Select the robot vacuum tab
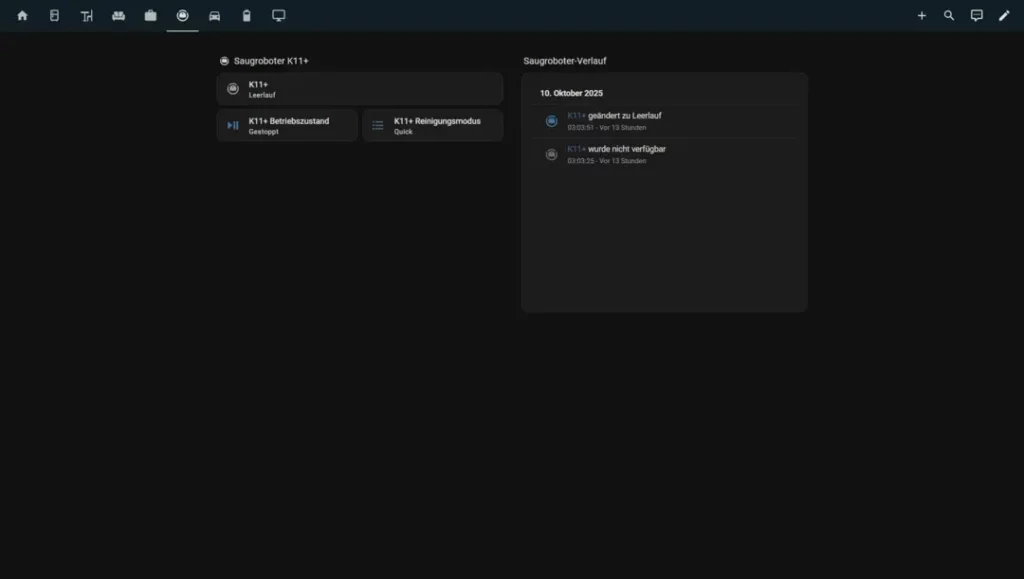This screenshot has height=579, width=1024. (182, 16)
